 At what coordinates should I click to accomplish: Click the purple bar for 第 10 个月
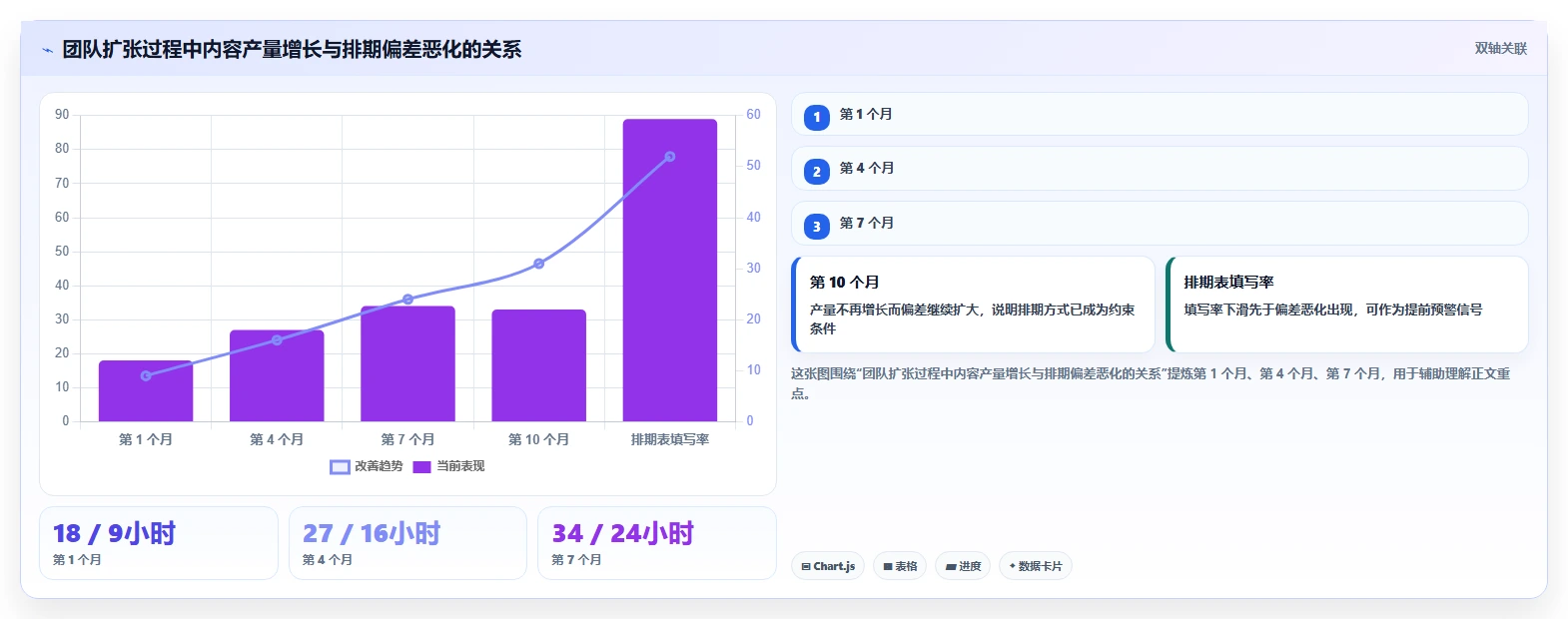pos(538,365)
